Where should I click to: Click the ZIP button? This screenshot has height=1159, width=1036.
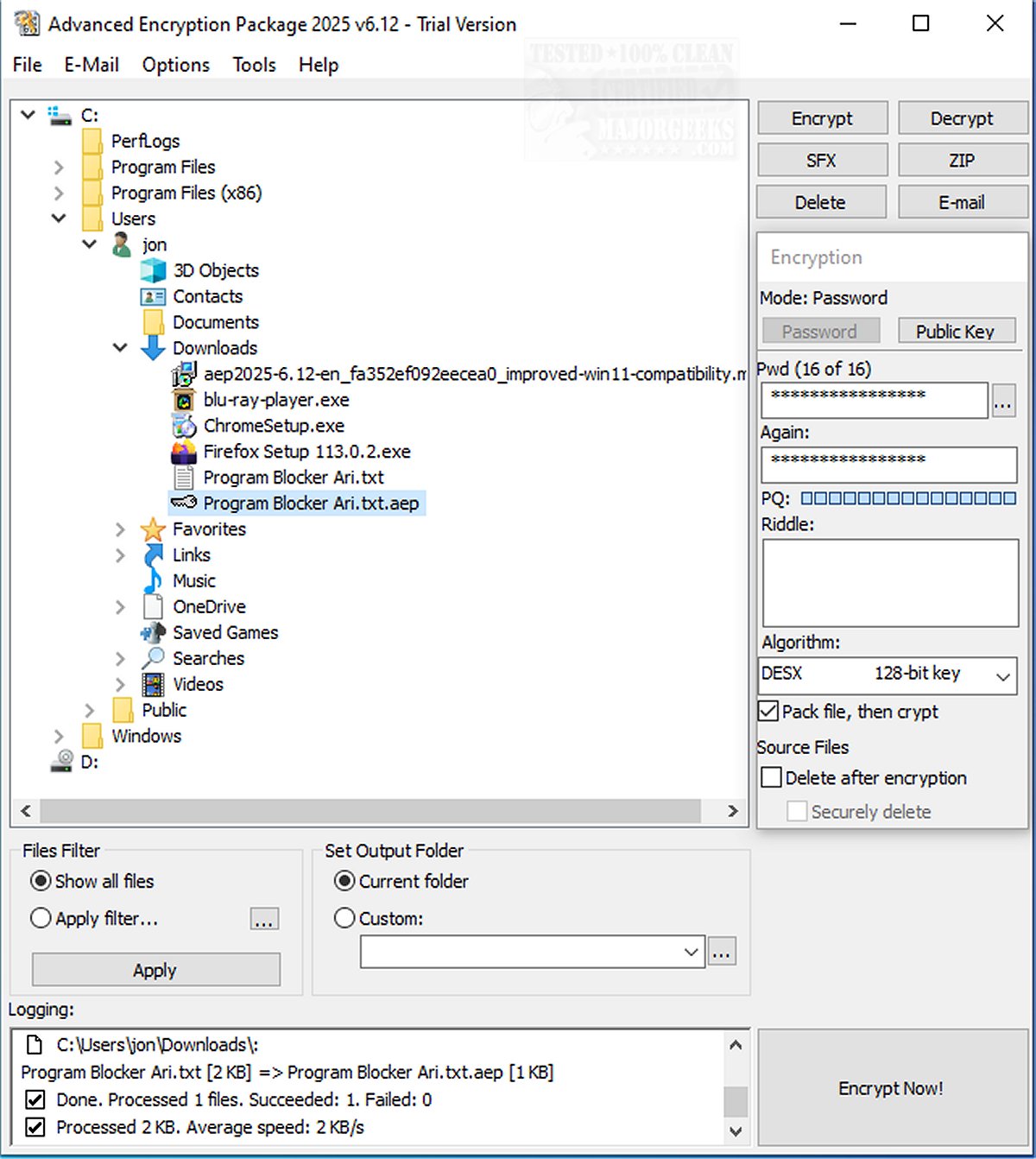(x=962, y=161)
